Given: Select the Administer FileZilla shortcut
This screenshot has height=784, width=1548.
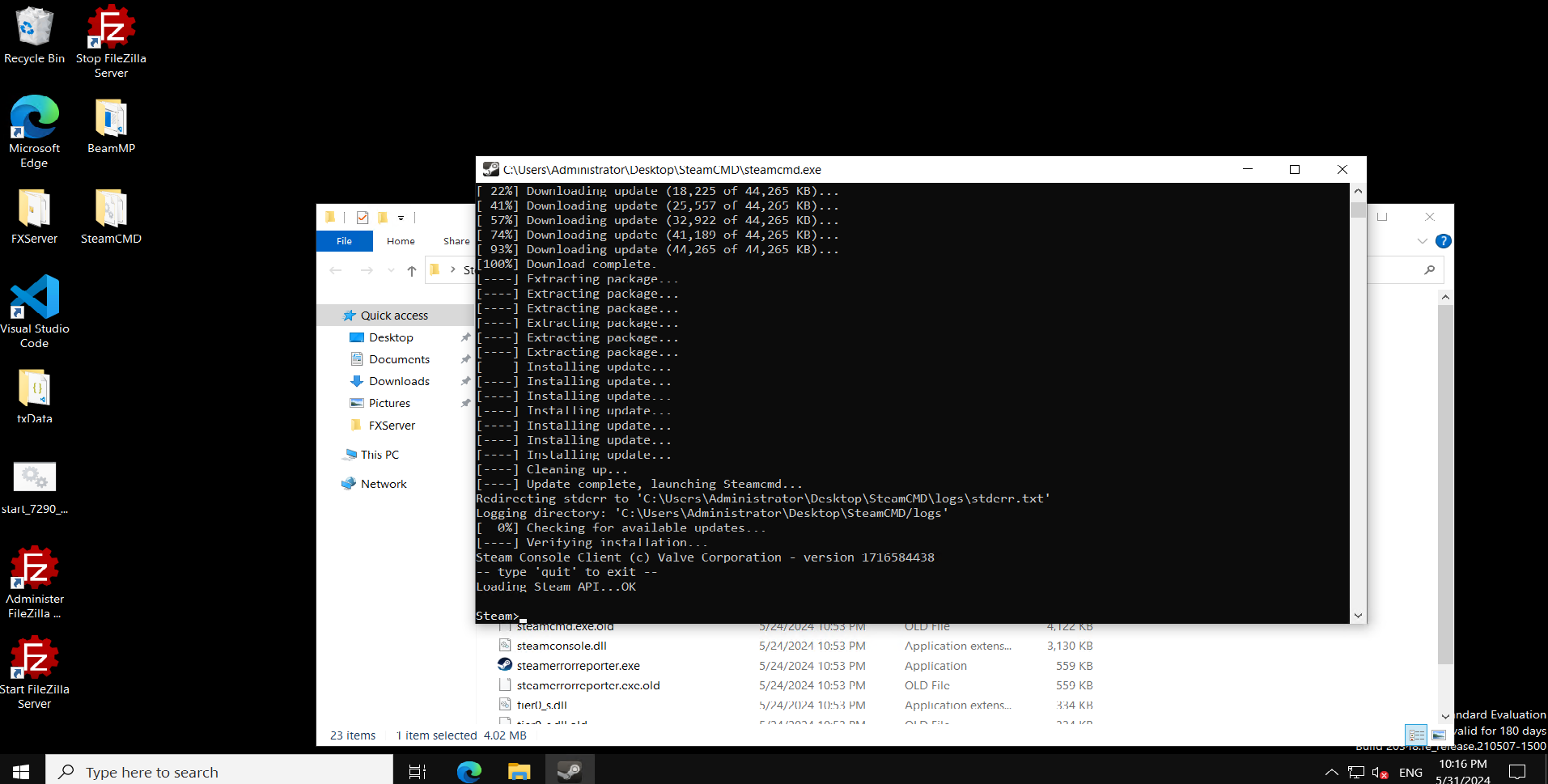Looking at the screenshot, I should tap(34, 583).
